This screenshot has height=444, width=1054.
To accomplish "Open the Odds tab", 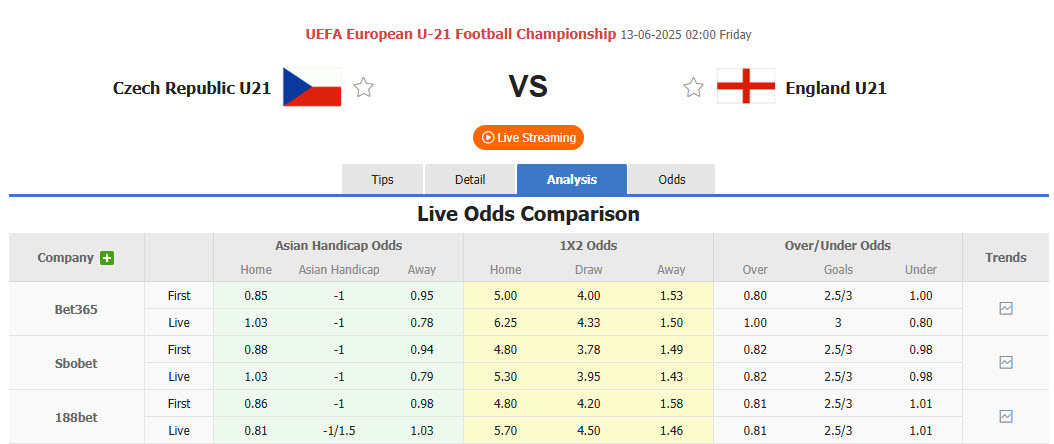I will (x=672, y=180).
